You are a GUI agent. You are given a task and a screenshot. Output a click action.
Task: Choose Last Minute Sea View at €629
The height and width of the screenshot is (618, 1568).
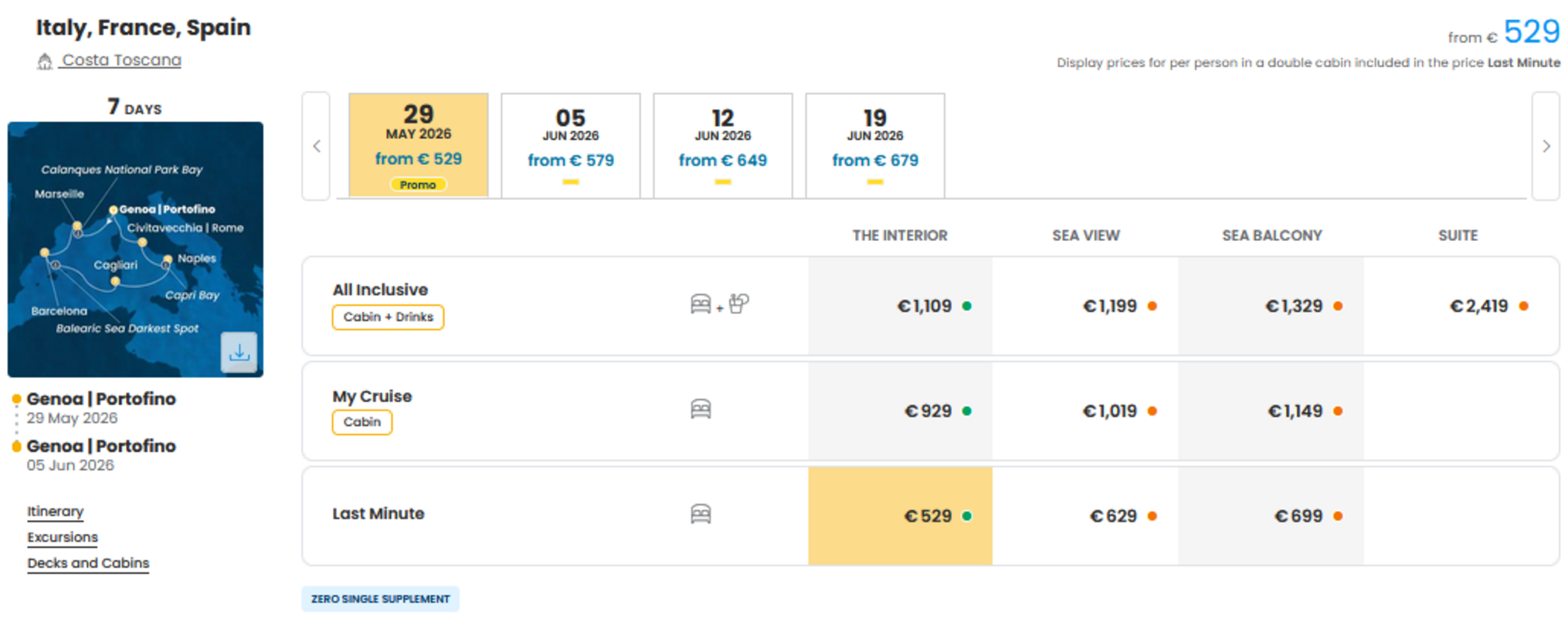[x=1085, y=516]
